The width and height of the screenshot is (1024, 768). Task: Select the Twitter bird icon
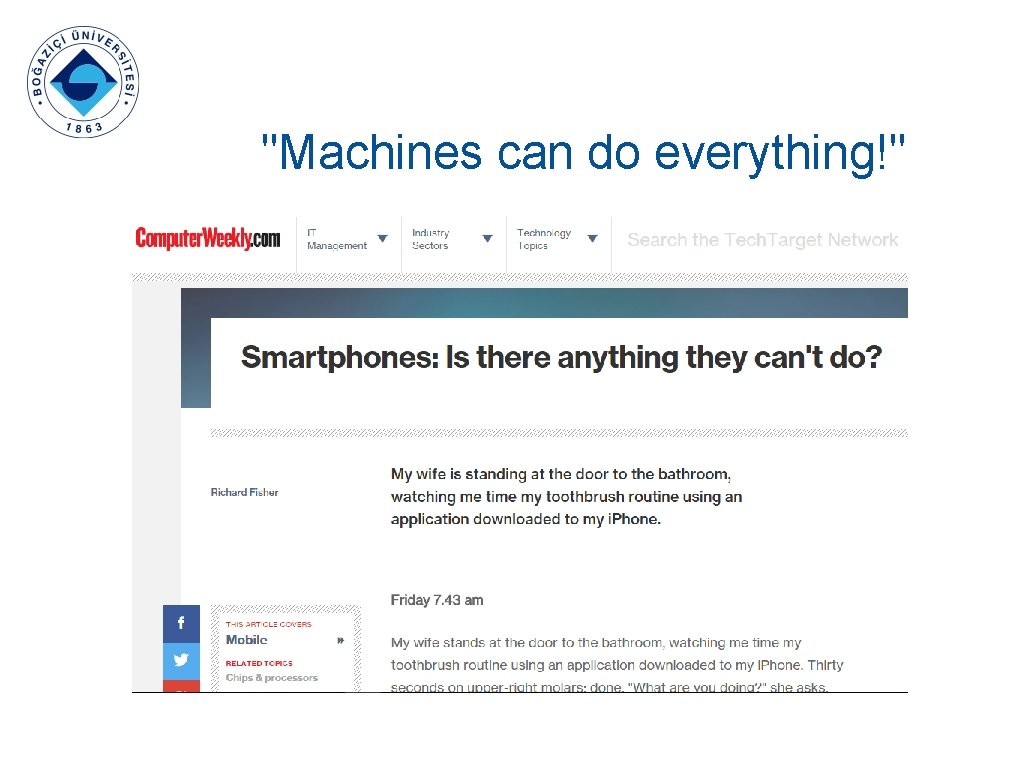pos(181,660)
